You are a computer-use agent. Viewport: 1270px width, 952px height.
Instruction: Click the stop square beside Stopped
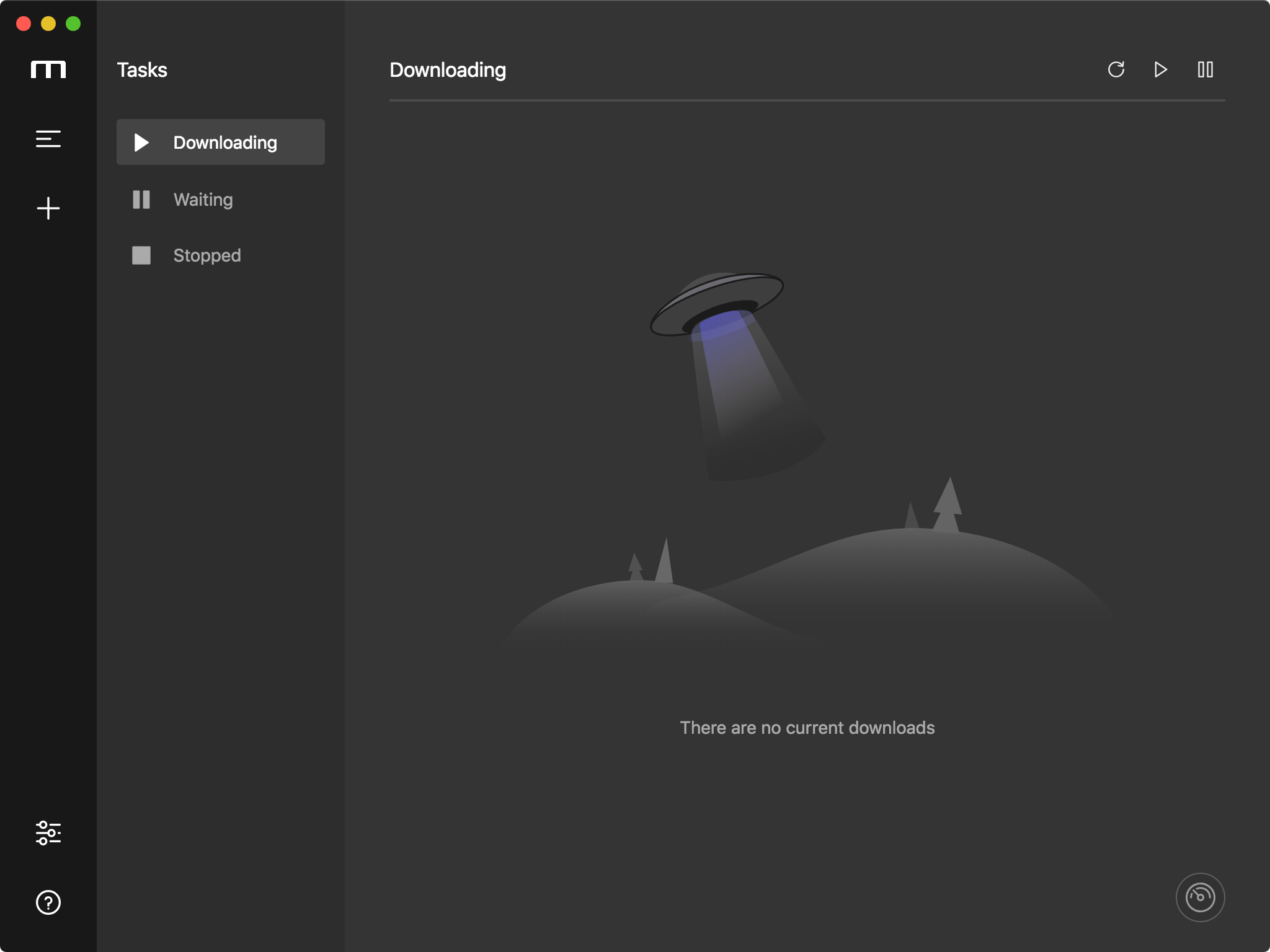tap(141, 255)
